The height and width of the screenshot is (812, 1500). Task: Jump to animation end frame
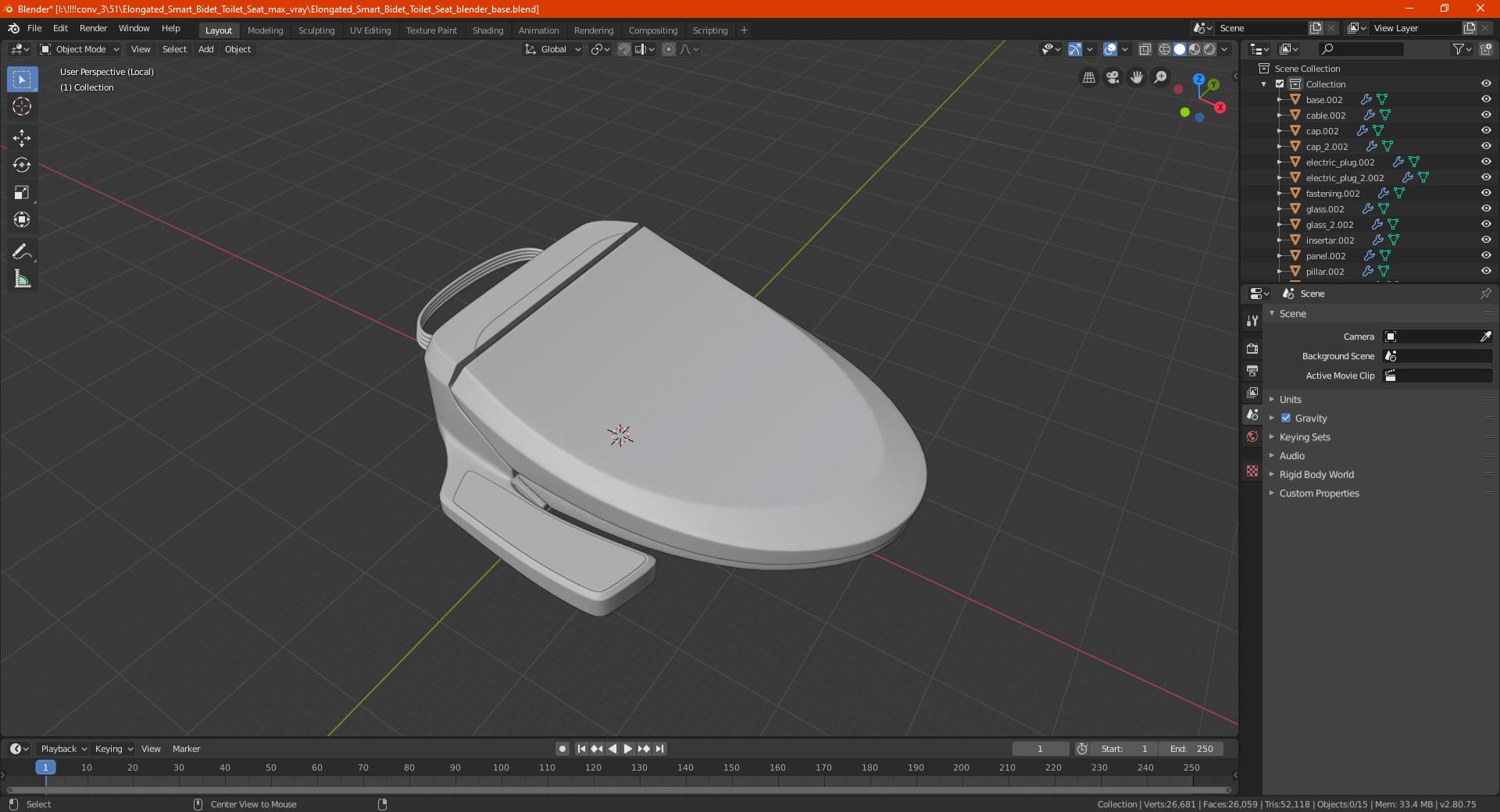659,749
